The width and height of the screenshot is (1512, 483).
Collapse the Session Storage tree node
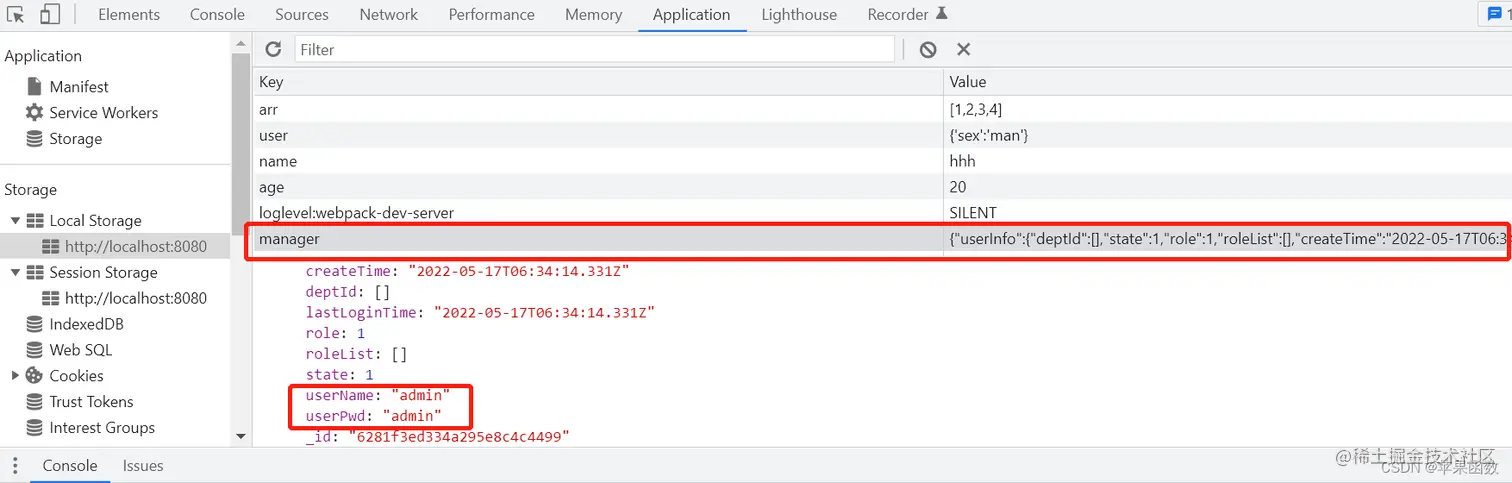15,272
